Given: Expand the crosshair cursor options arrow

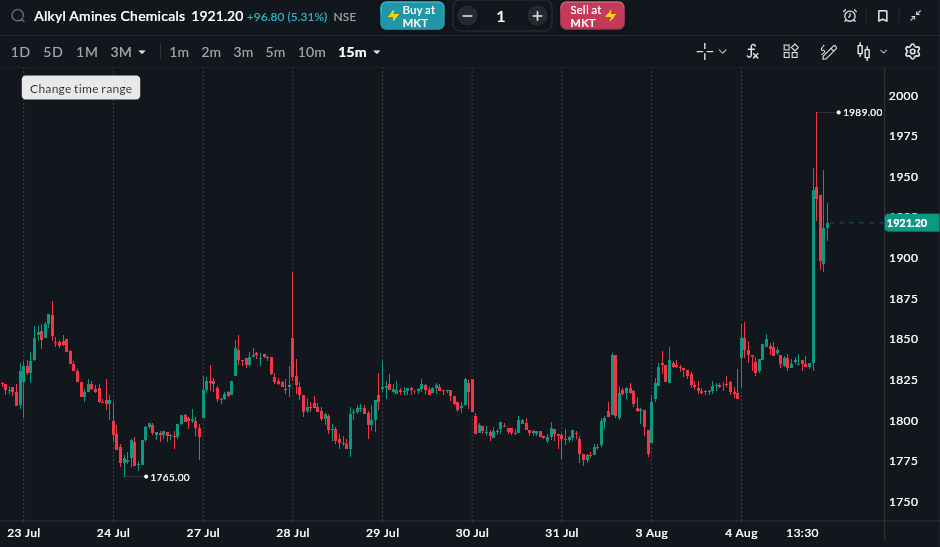Looking at the screenshot, I should coord(722,52).
